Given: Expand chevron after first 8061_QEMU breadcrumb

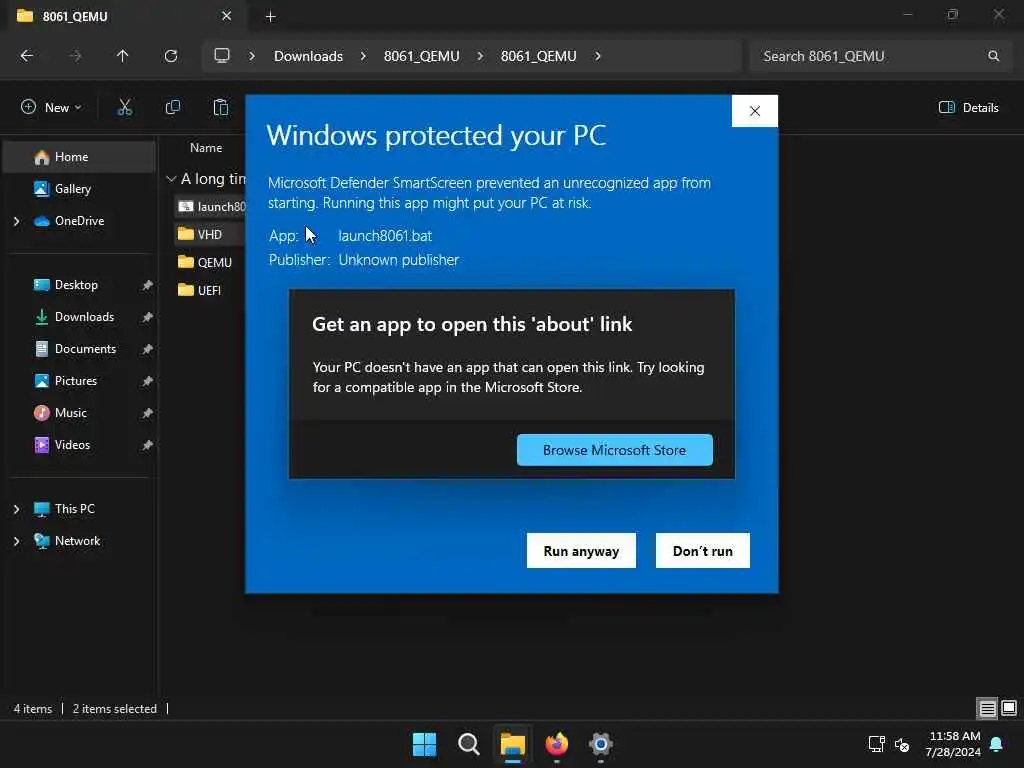Looking at the screenshot, I should [480, 56].
